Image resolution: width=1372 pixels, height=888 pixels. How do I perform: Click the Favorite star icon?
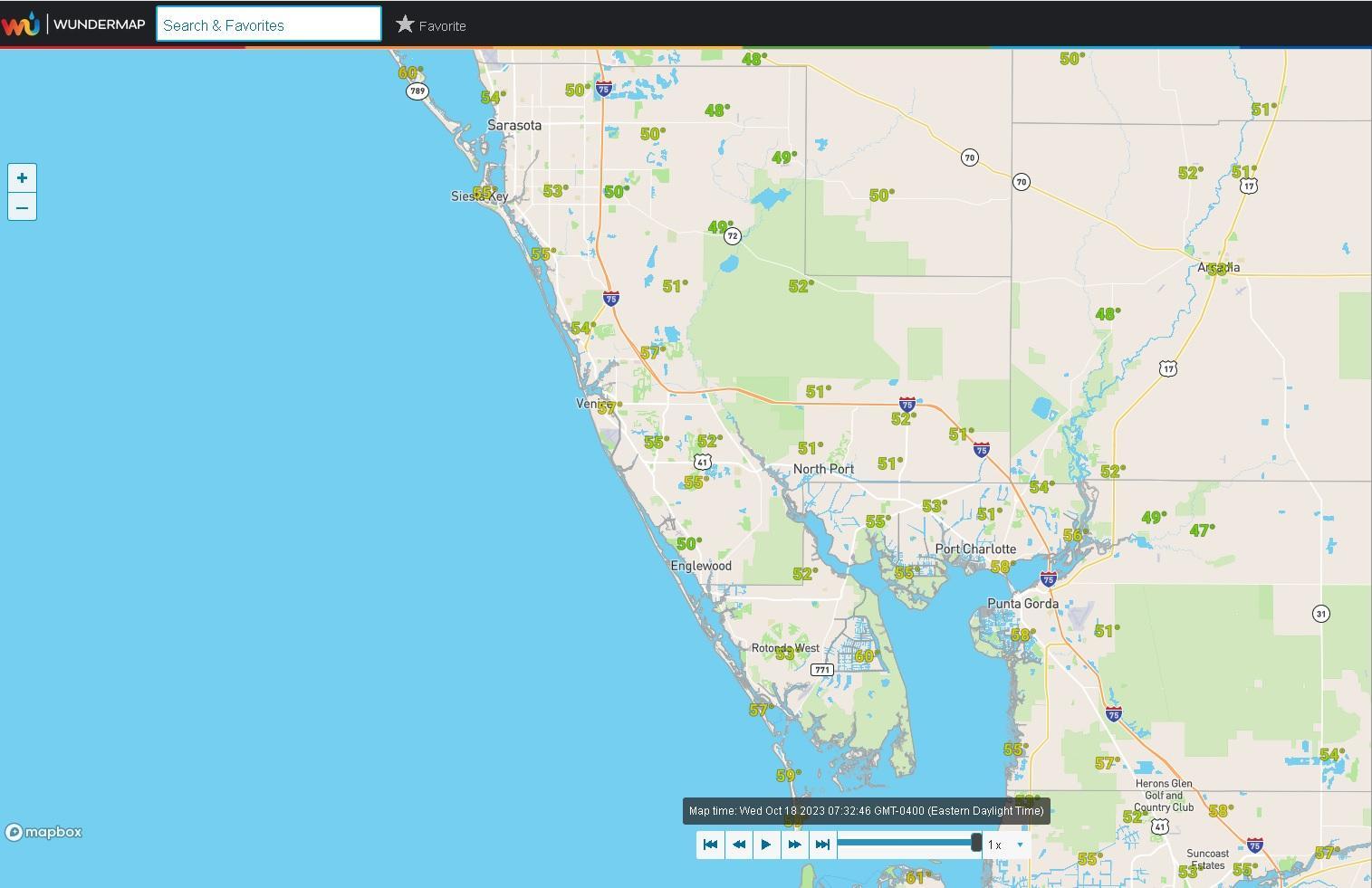coord(405,24)
